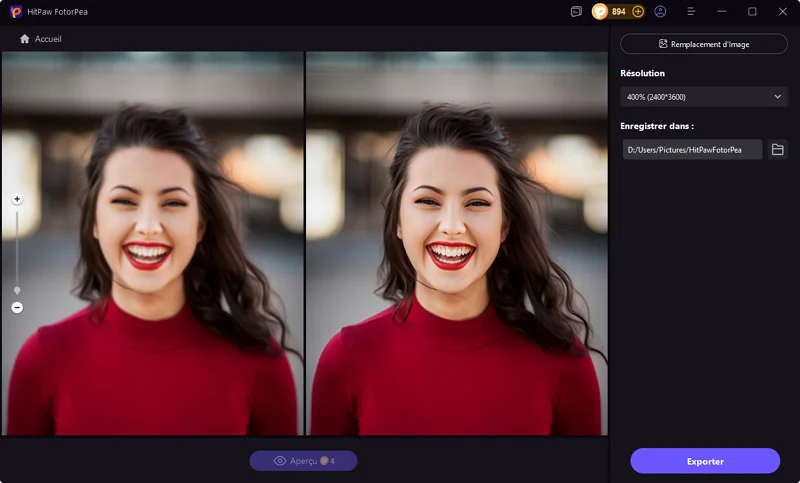Click the zoom slider handle

pos(17,290)
